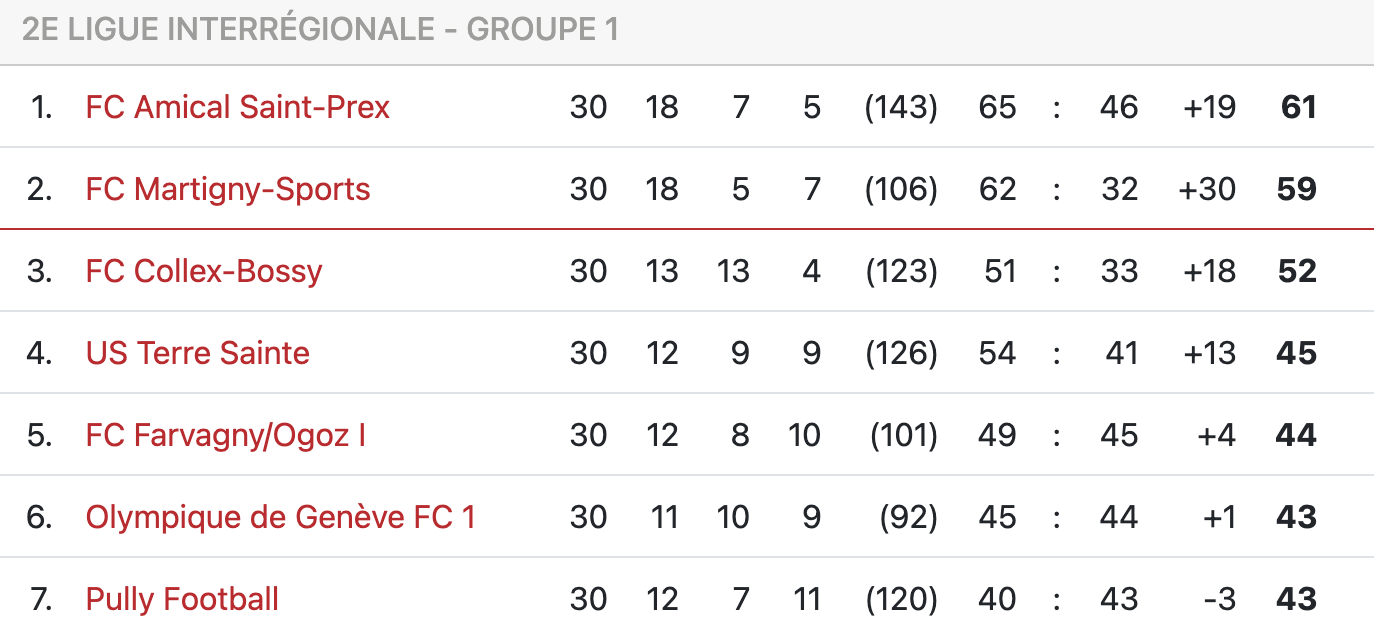
Task: Select the FC Collex-Bossy team link
Action: coord(204,271)
